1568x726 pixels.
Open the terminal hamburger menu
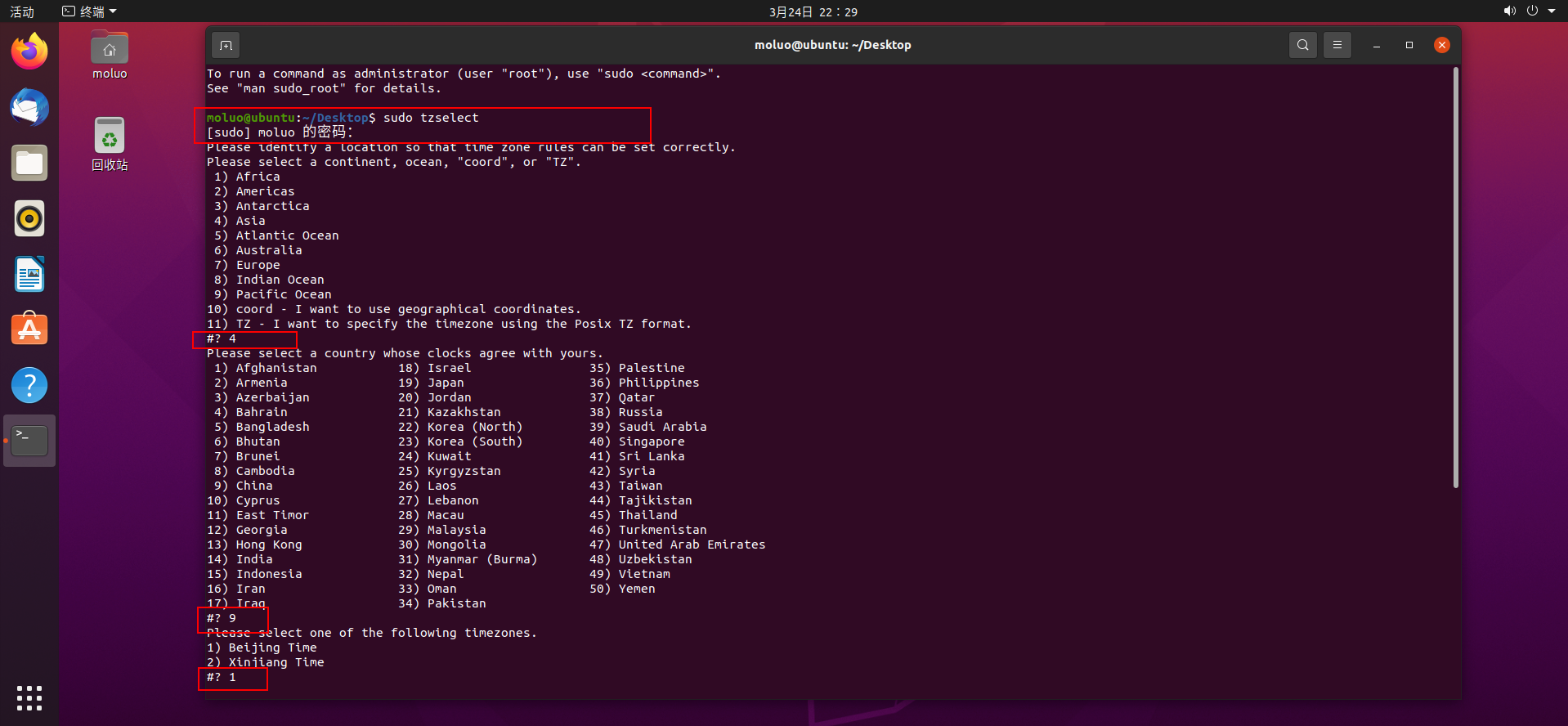1337,45
